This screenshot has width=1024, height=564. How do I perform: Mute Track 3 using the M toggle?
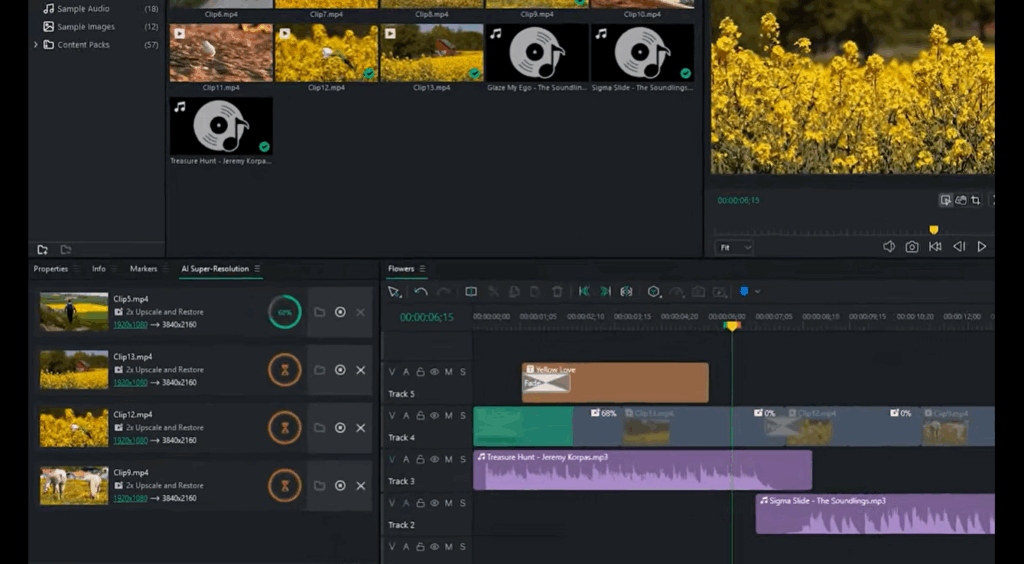pos(448,459)
